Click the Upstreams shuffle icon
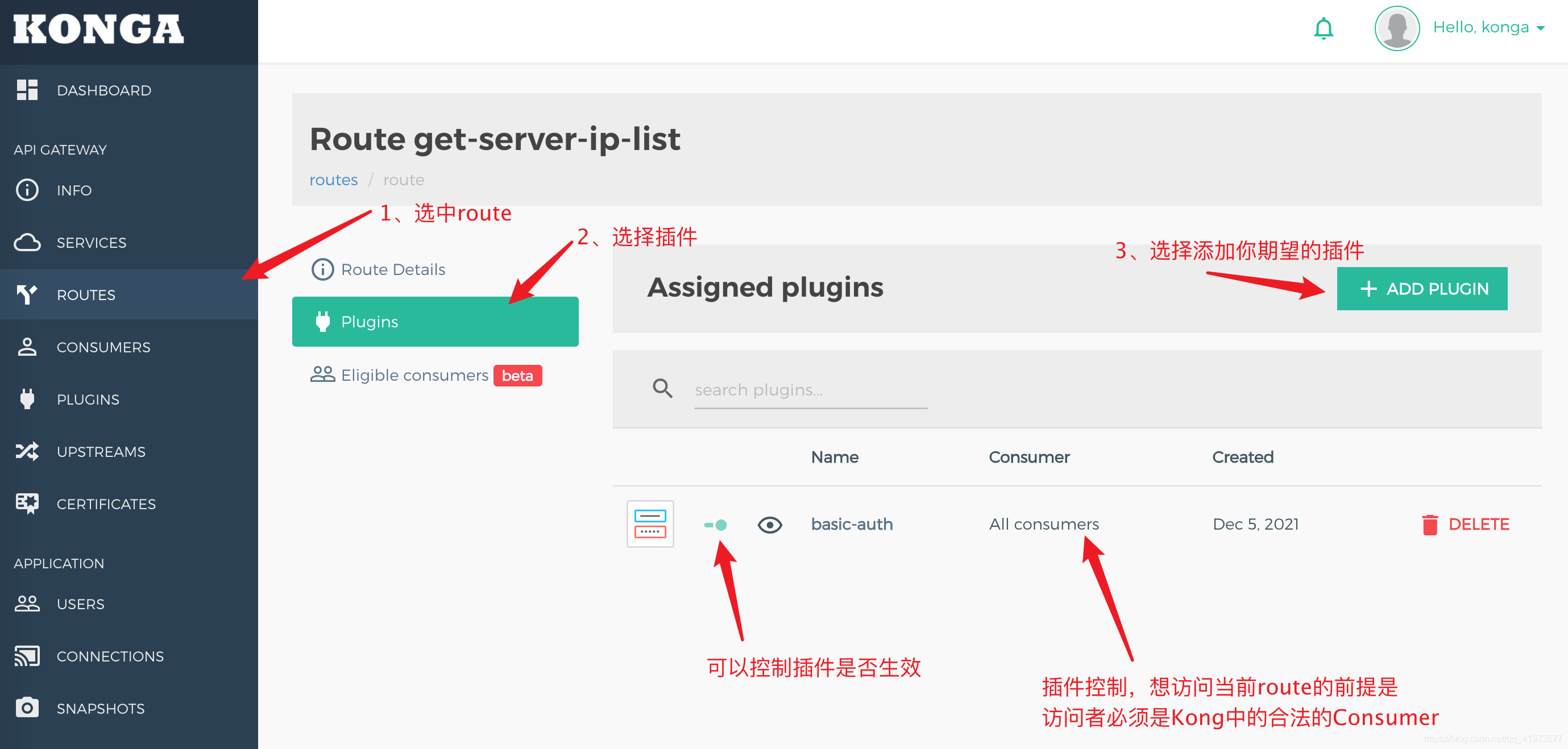 pos(27,451)
